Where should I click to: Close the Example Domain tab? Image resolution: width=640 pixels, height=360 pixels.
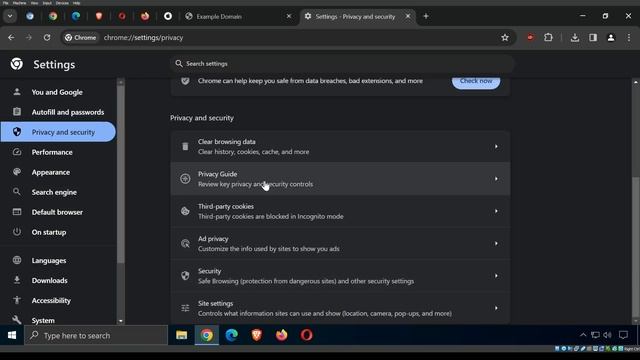(289, 16)
